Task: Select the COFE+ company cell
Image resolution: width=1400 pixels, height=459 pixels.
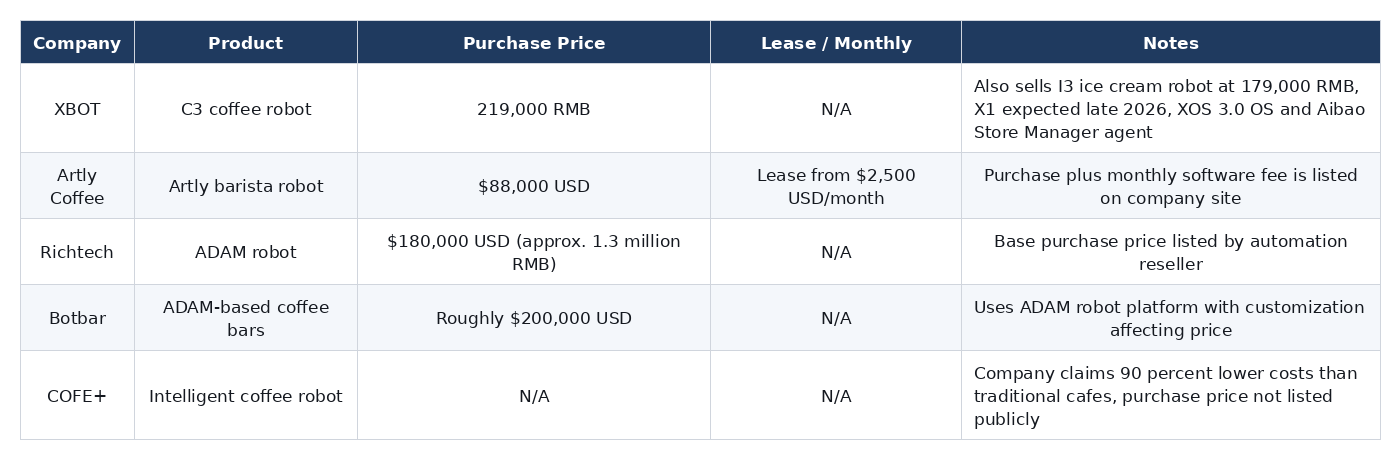Action: pos(77,396)
